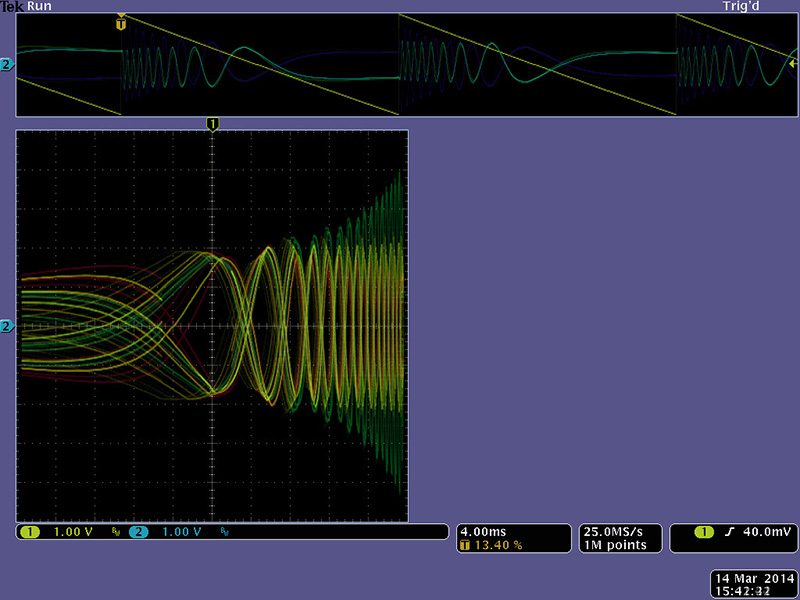Click the trigger source 1 badge
Screen dimensions: 800x600
point(703,532)
